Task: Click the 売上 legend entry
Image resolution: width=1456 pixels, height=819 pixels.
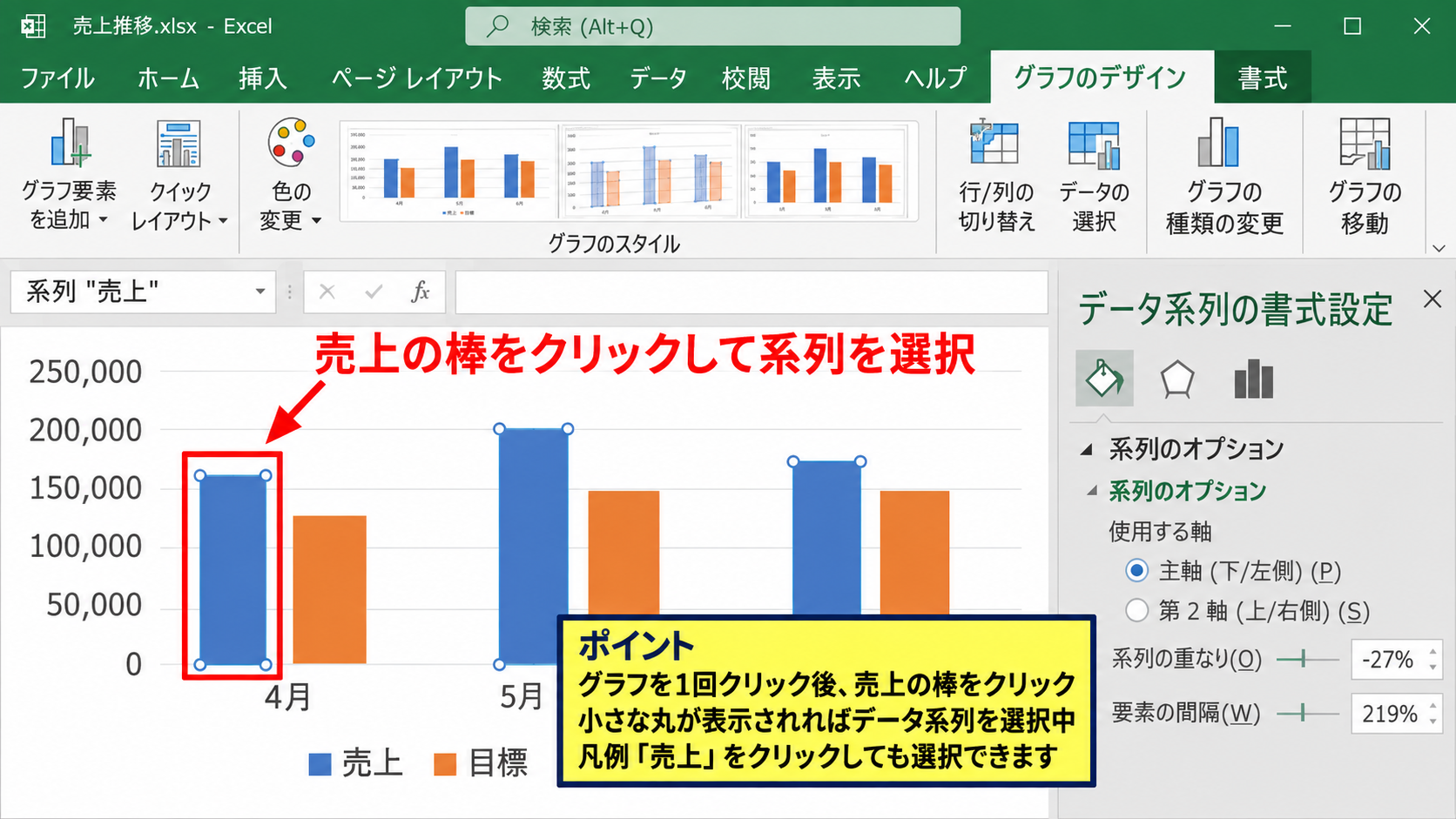Action: click(356, 763)
